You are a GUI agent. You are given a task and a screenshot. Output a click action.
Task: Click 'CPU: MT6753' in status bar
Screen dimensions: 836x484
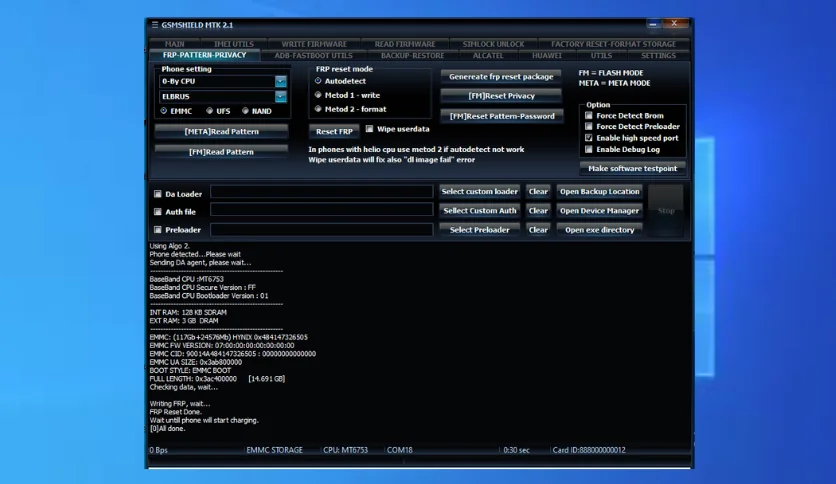coord(345,450)
